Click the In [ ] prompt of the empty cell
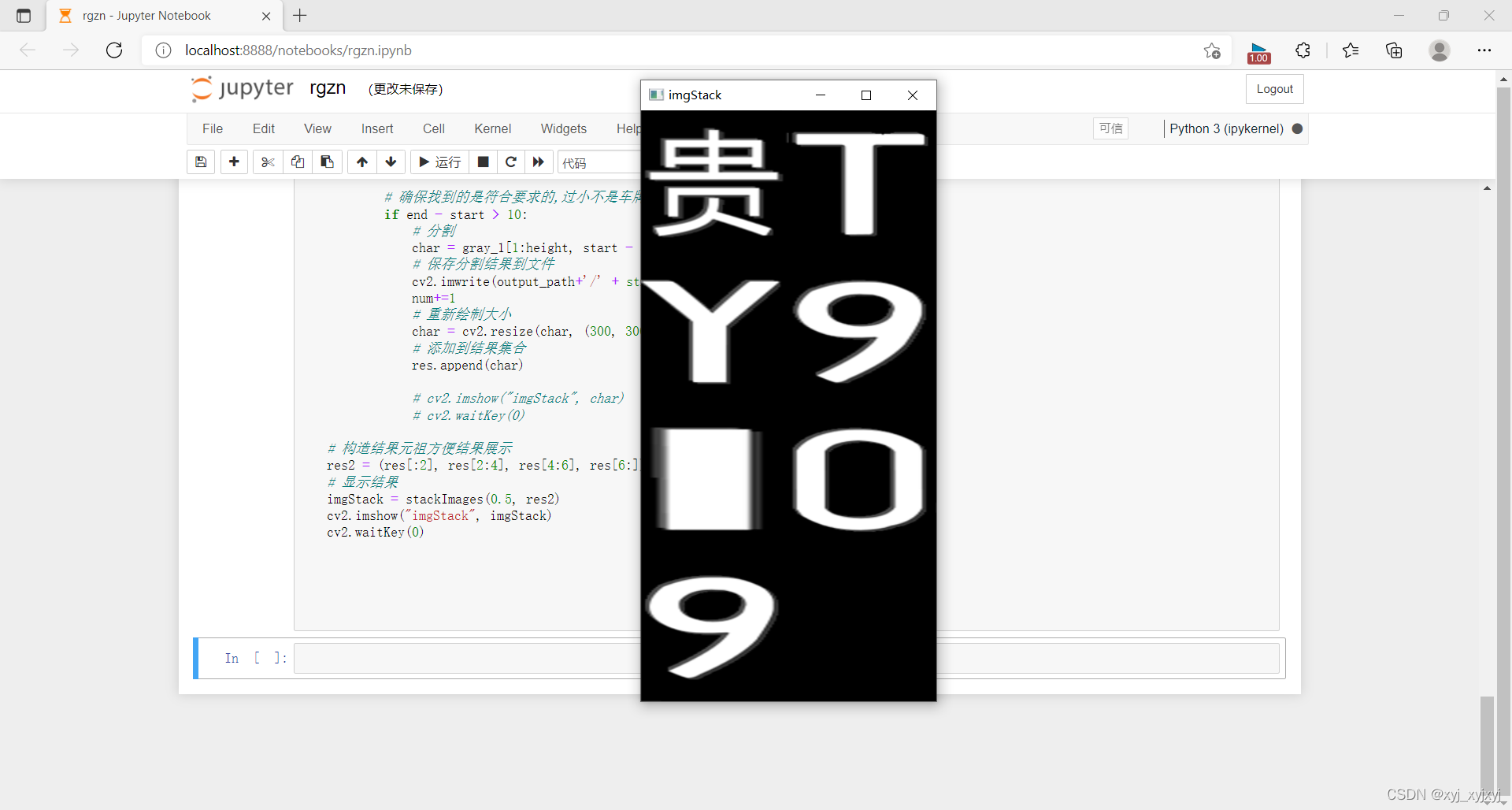1512x810 pixels. (255, 658)
